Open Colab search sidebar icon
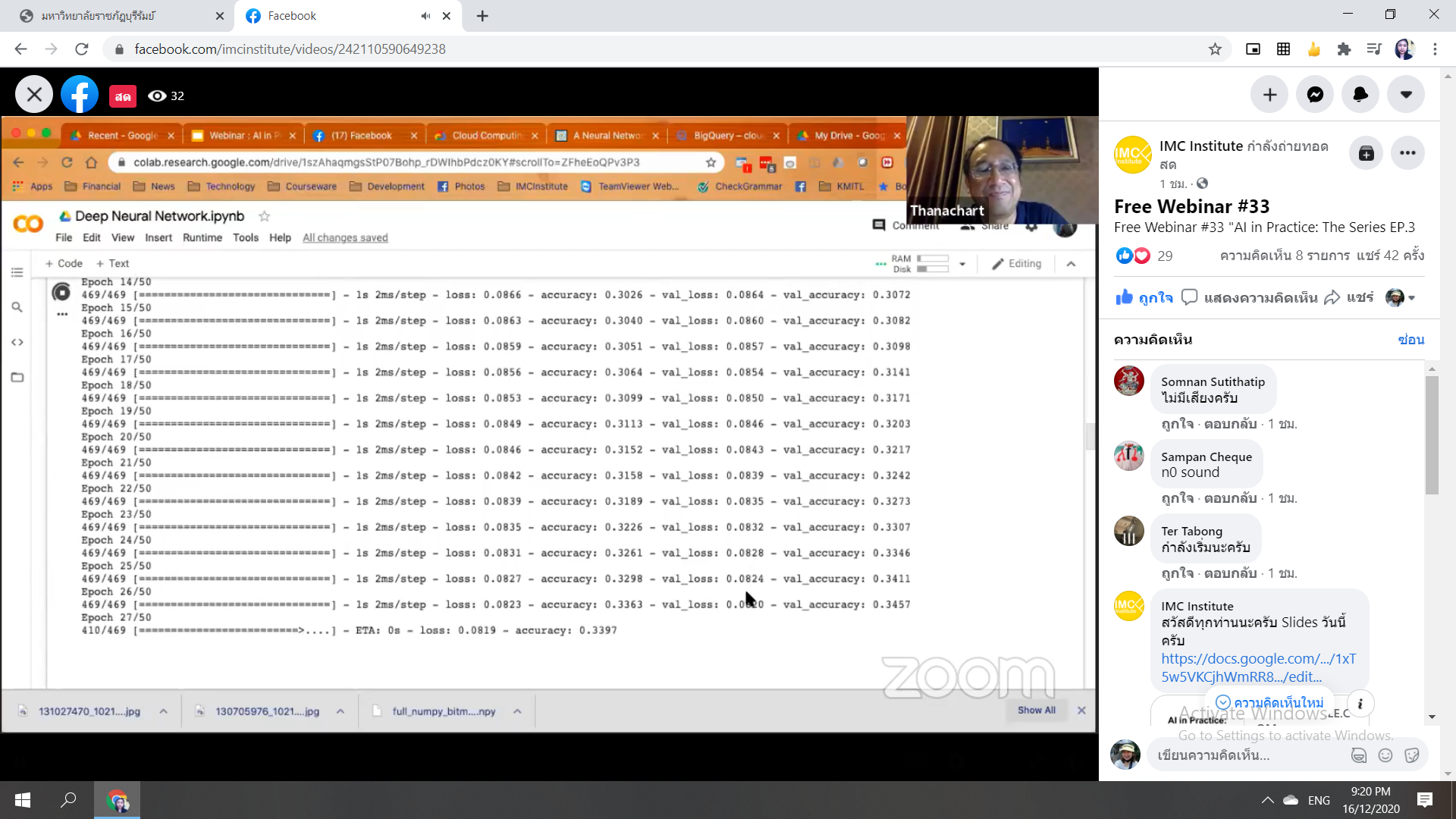1456x819 pixels. [x=17, y=307]
